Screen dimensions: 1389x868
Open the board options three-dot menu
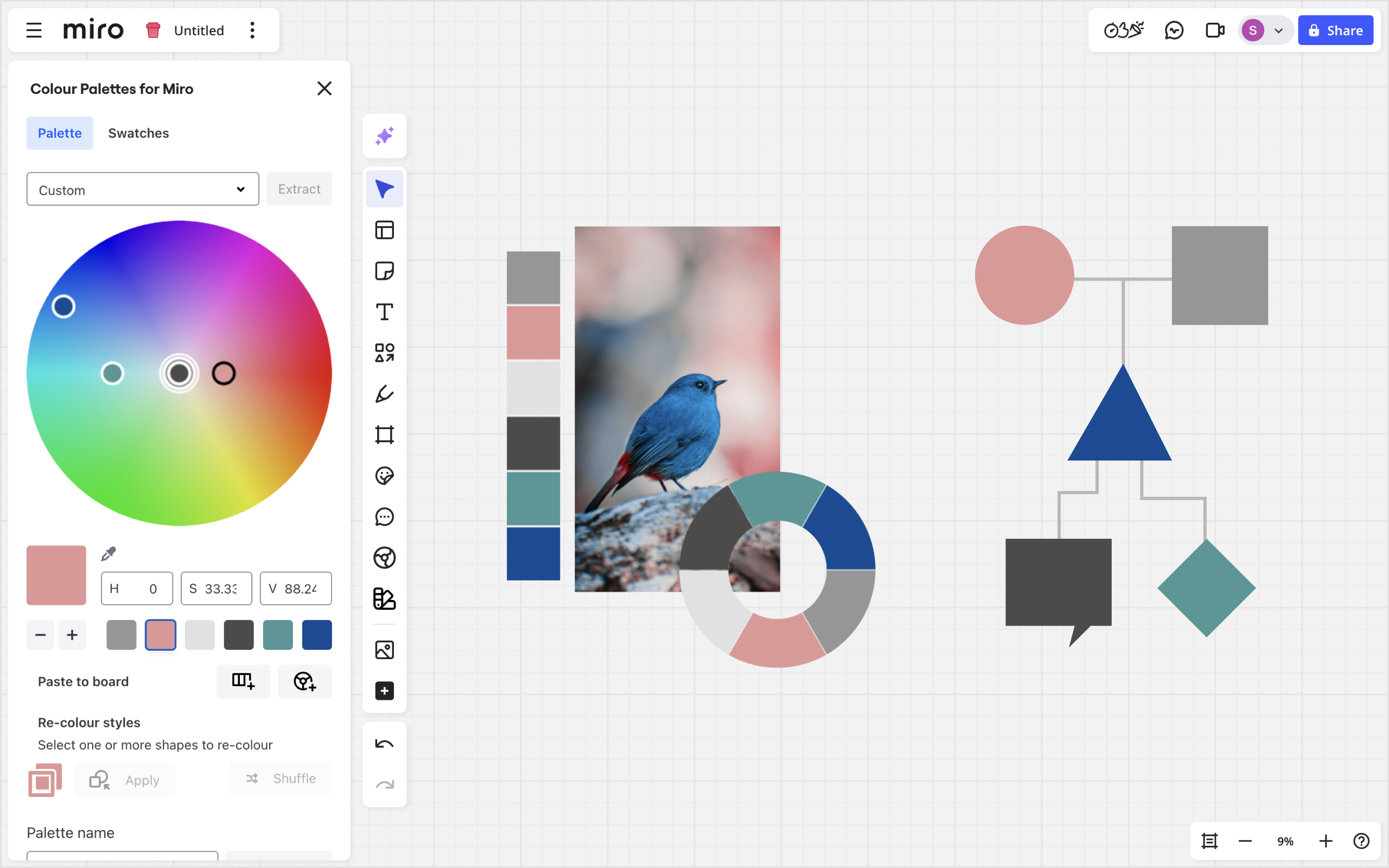[252, 30]
